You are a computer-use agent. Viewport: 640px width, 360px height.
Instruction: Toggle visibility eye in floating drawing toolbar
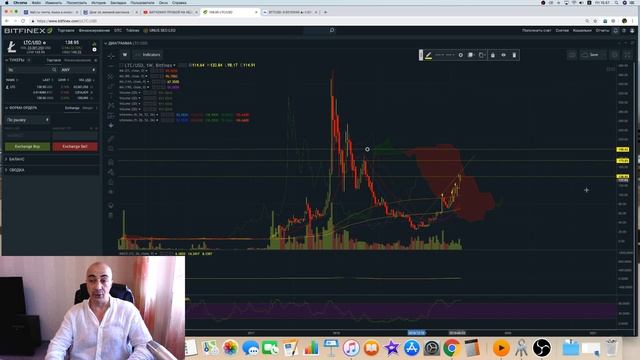pos(503,55)
